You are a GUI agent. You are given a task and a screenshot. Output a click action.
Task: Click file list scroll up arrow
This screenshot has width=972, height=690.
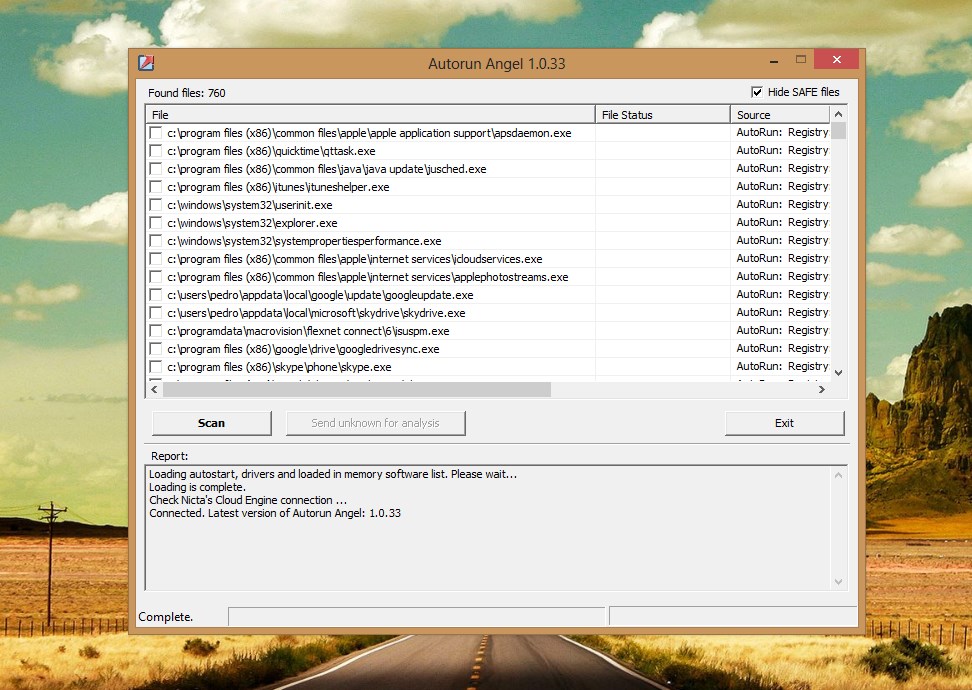838,114
